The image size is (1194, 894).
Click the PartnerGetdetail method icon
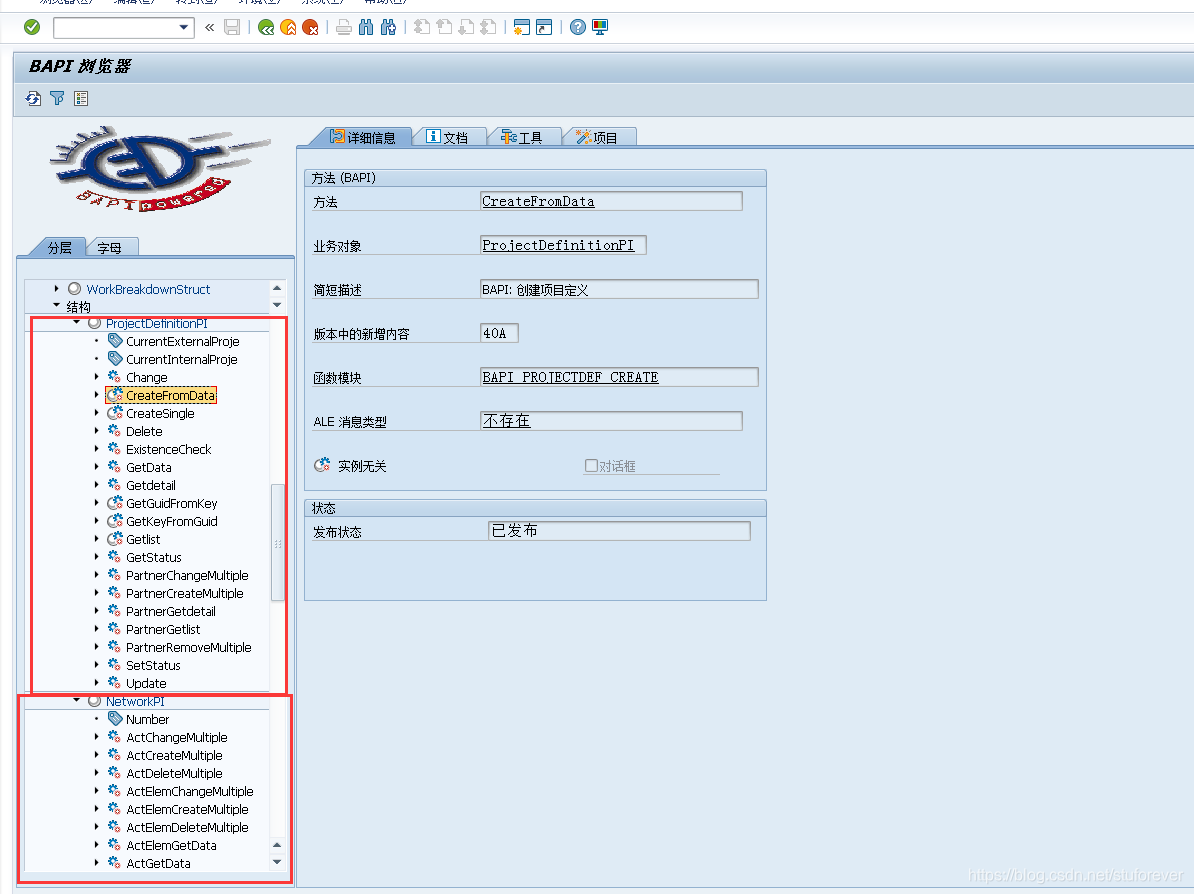click(115, 611)
